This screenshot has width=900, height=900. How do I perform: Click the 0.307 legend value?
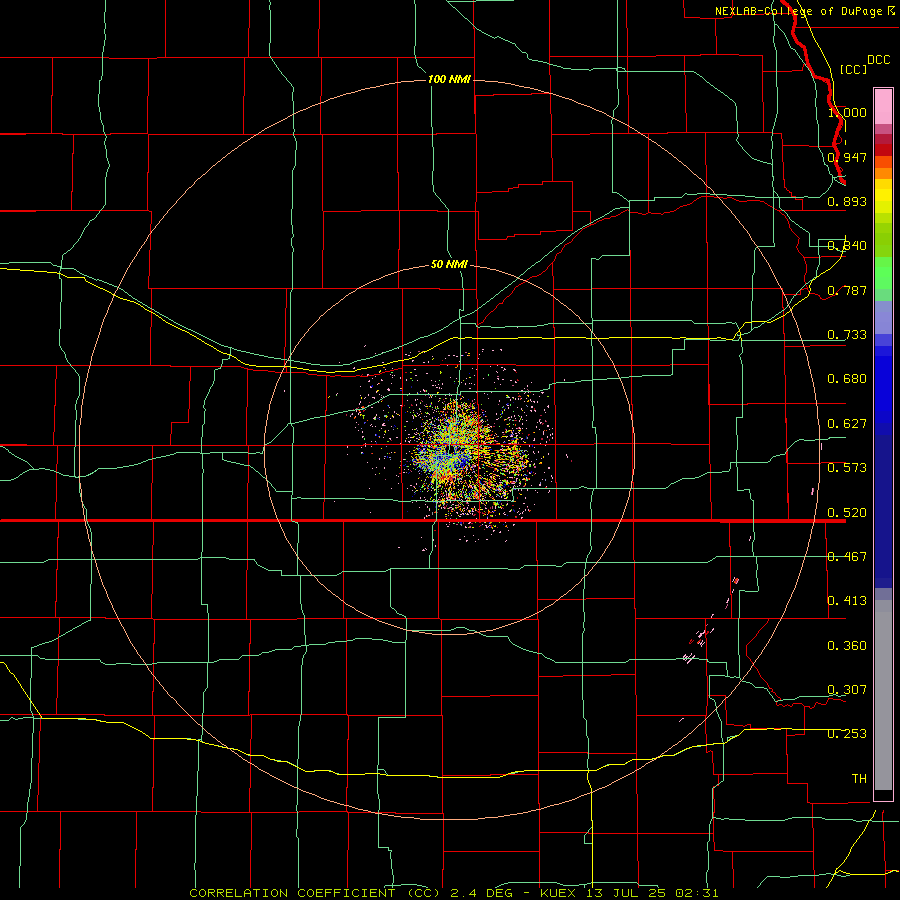click(x=847, y=689)
